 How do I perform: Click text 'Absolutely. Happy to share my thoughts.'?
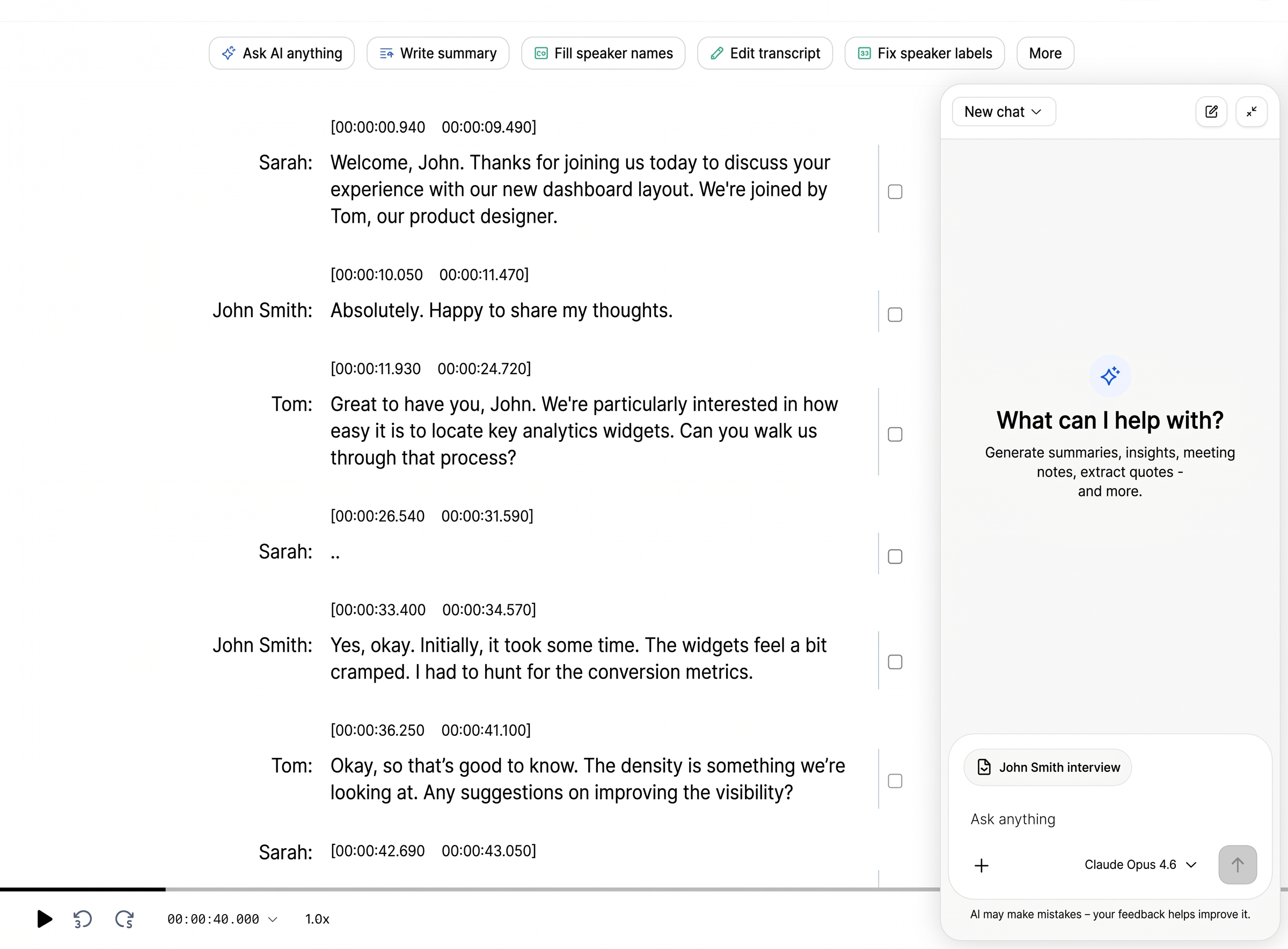[x=501, y=310]
